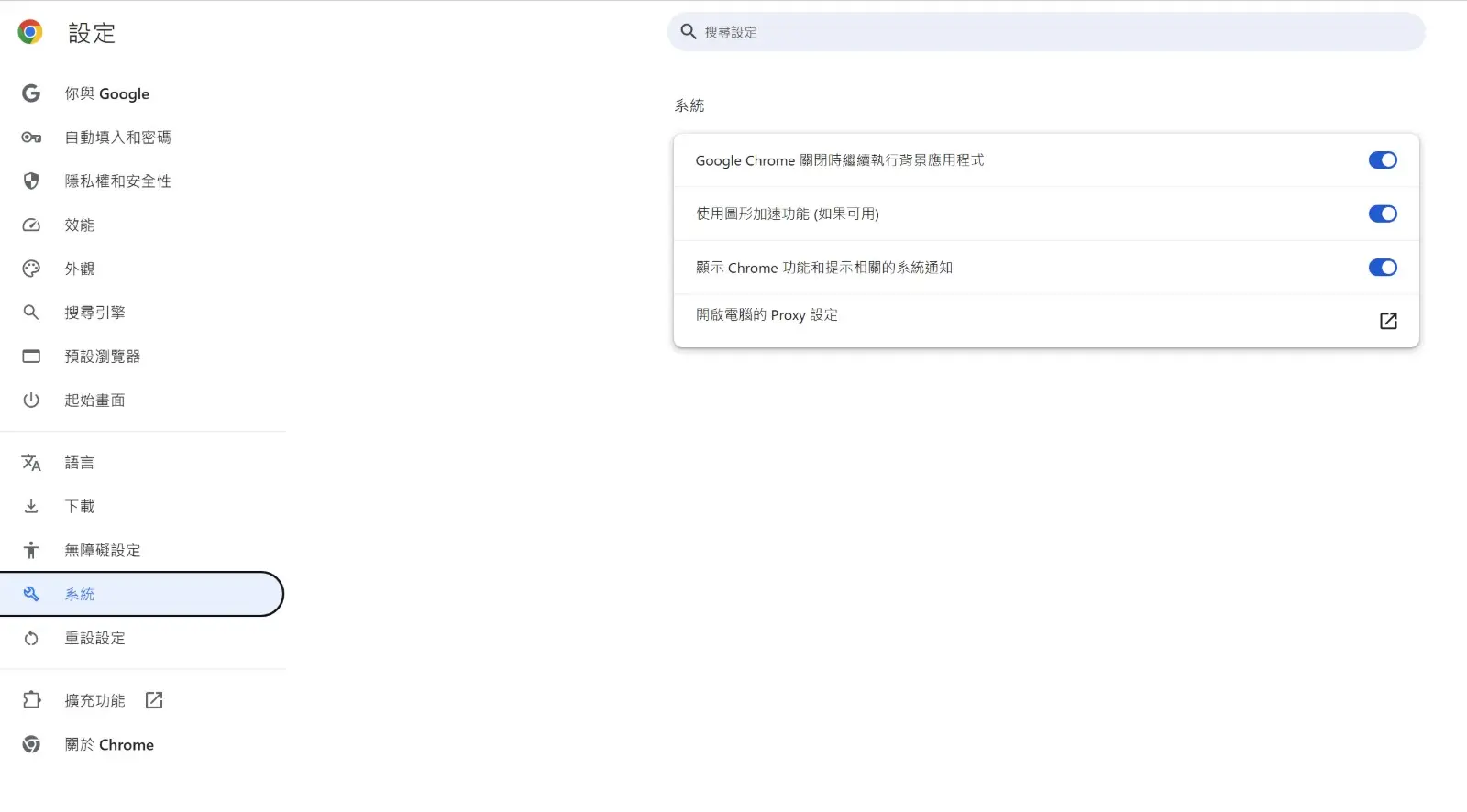1467x812 pixels.
Task: Click the accessibility figure icon for 無障礙設定
Action: click(31, 550)
